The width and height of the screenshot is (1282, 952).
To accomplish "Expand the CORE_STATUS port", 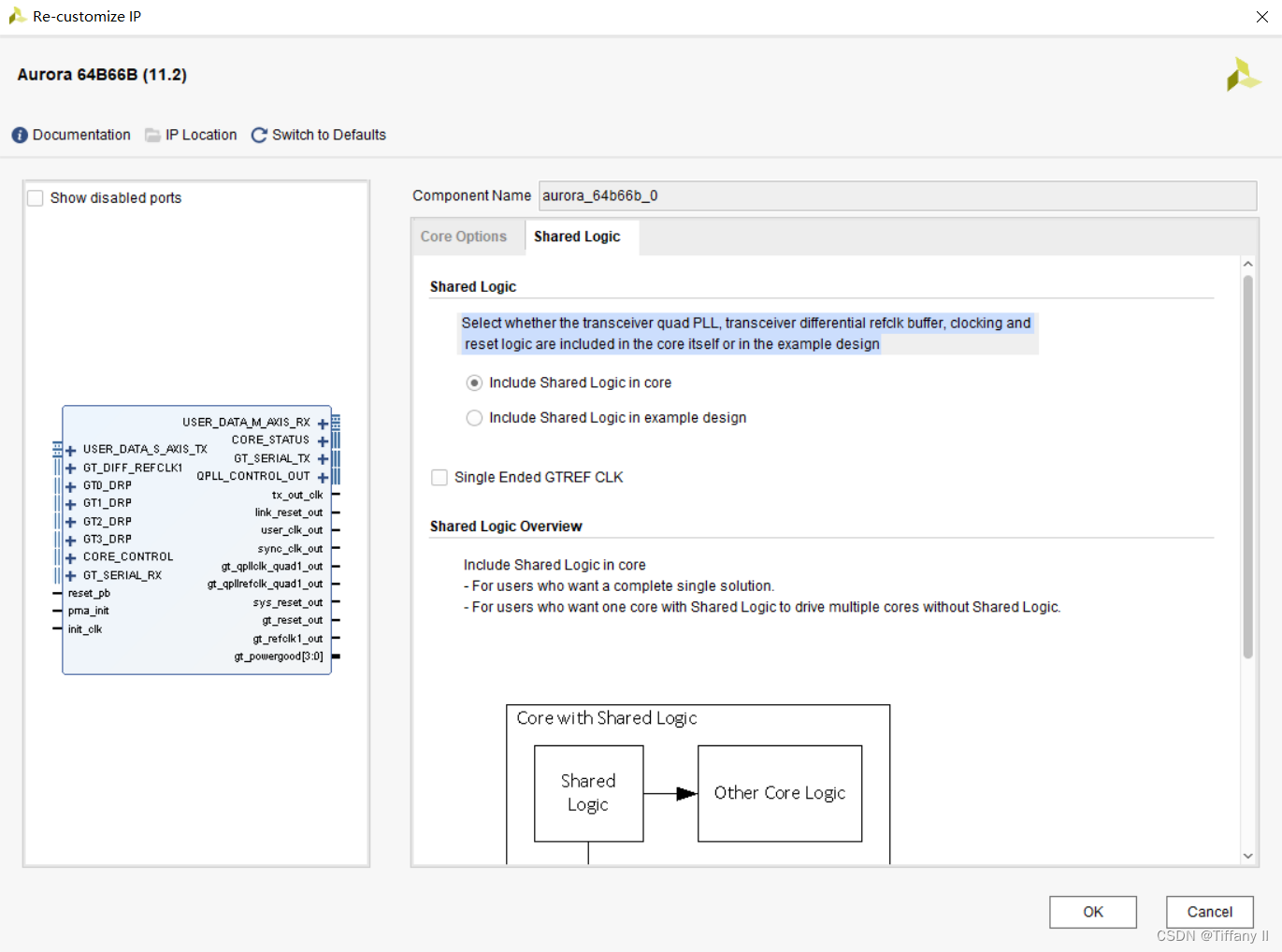I will click(x=323, y=441).
